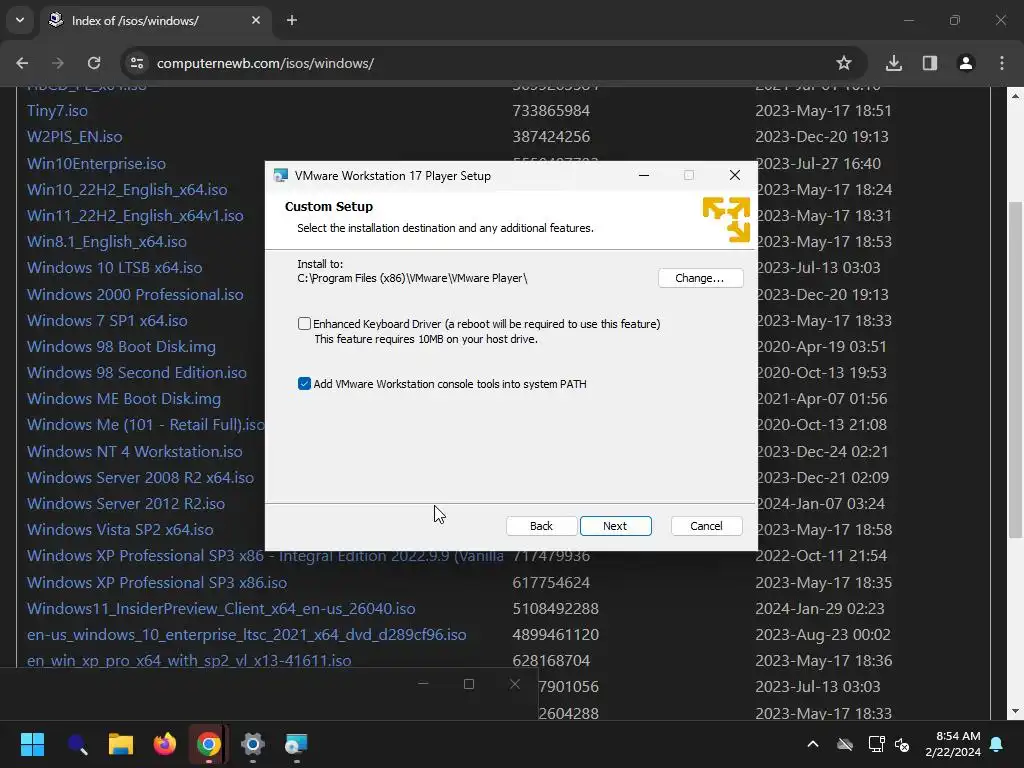Click the page scroll-up arrow
The height and width of the screenshot is (768, 1024).
click(1015, 95)
